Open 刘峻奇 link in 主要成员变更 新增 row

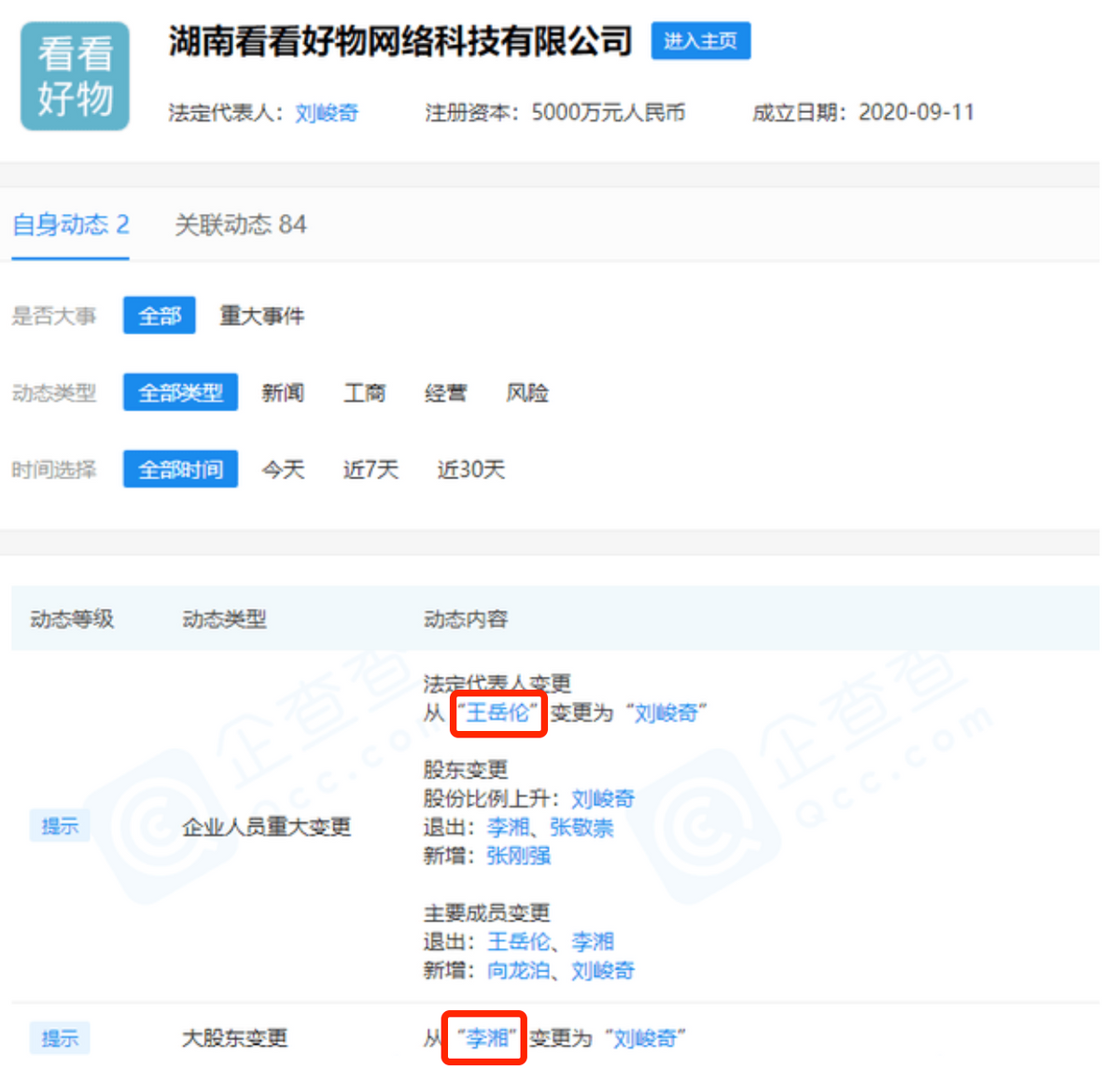point(603,971)
